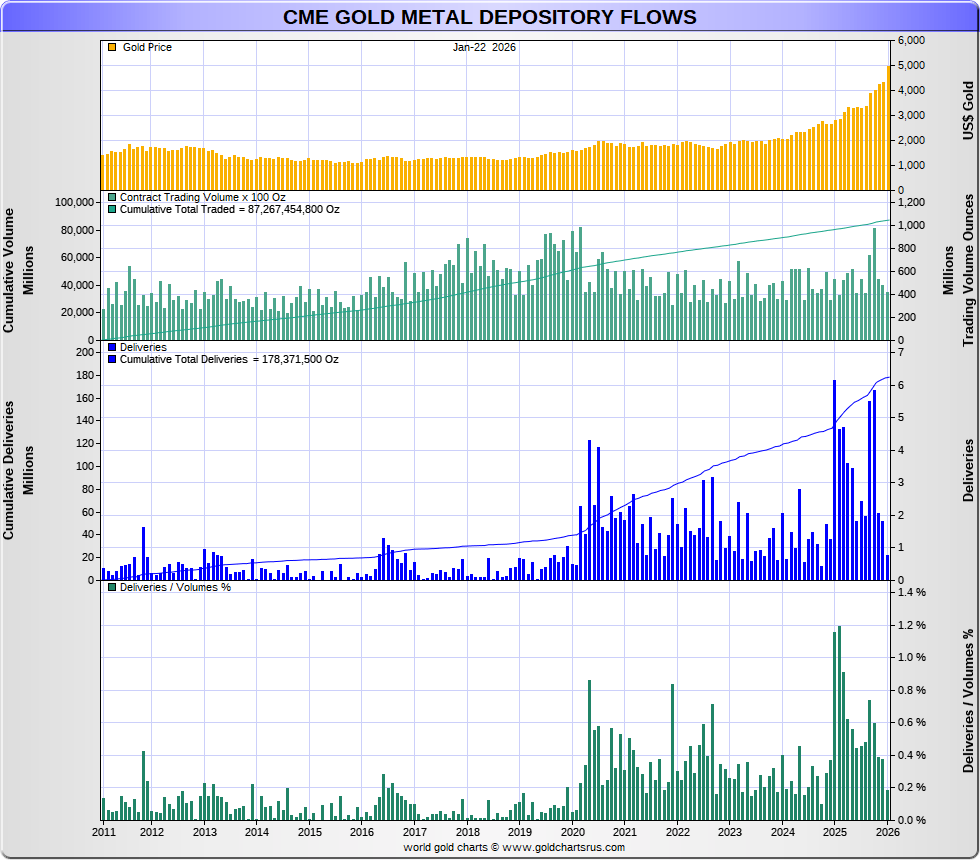Click the 2025 x-axis label
Viewport: 980px width, 860px height.
(x=835, y=832)
